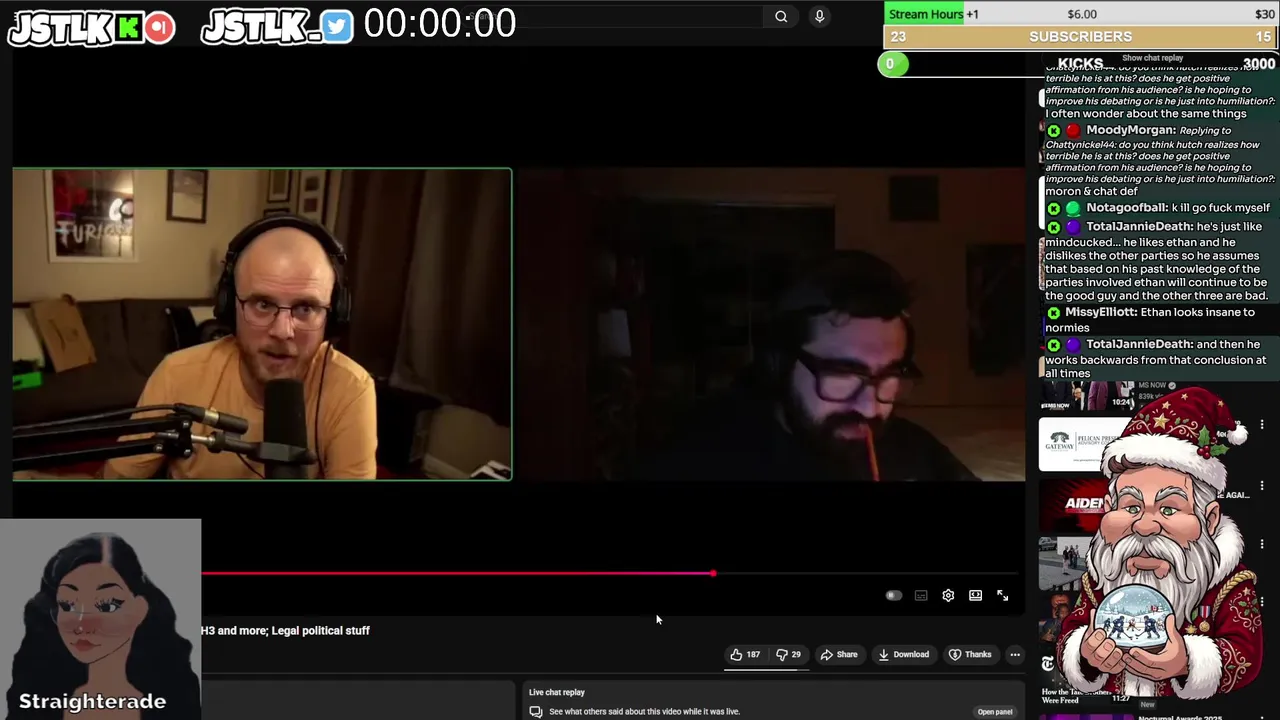Open Gateway recommended video thumbnail

point(1078,443)
